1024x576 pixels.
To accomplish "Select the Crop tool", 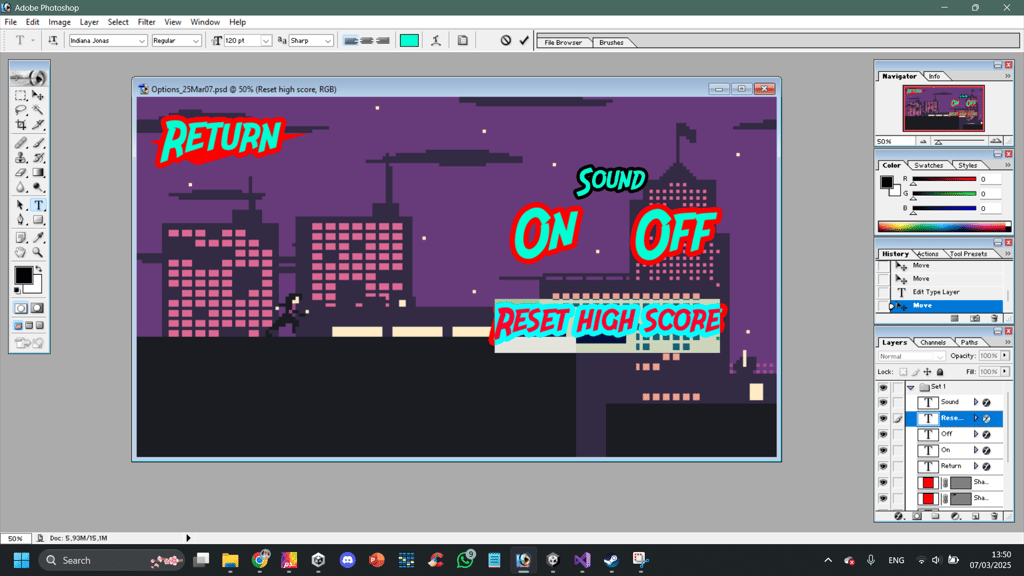I will coord(21,125).
